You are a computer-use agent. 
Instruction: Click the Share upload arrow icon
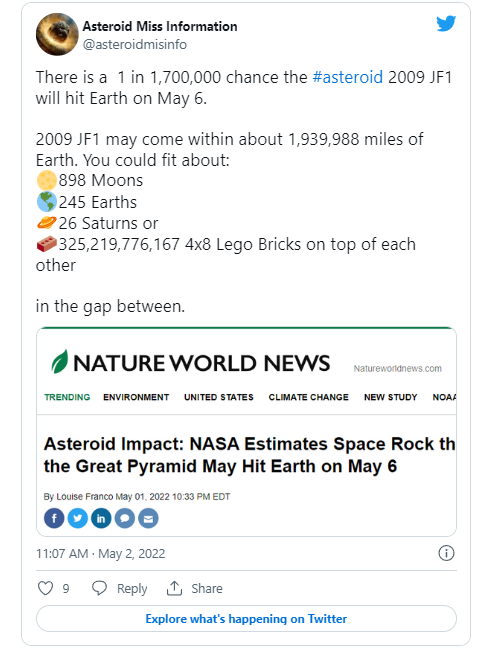174,588
